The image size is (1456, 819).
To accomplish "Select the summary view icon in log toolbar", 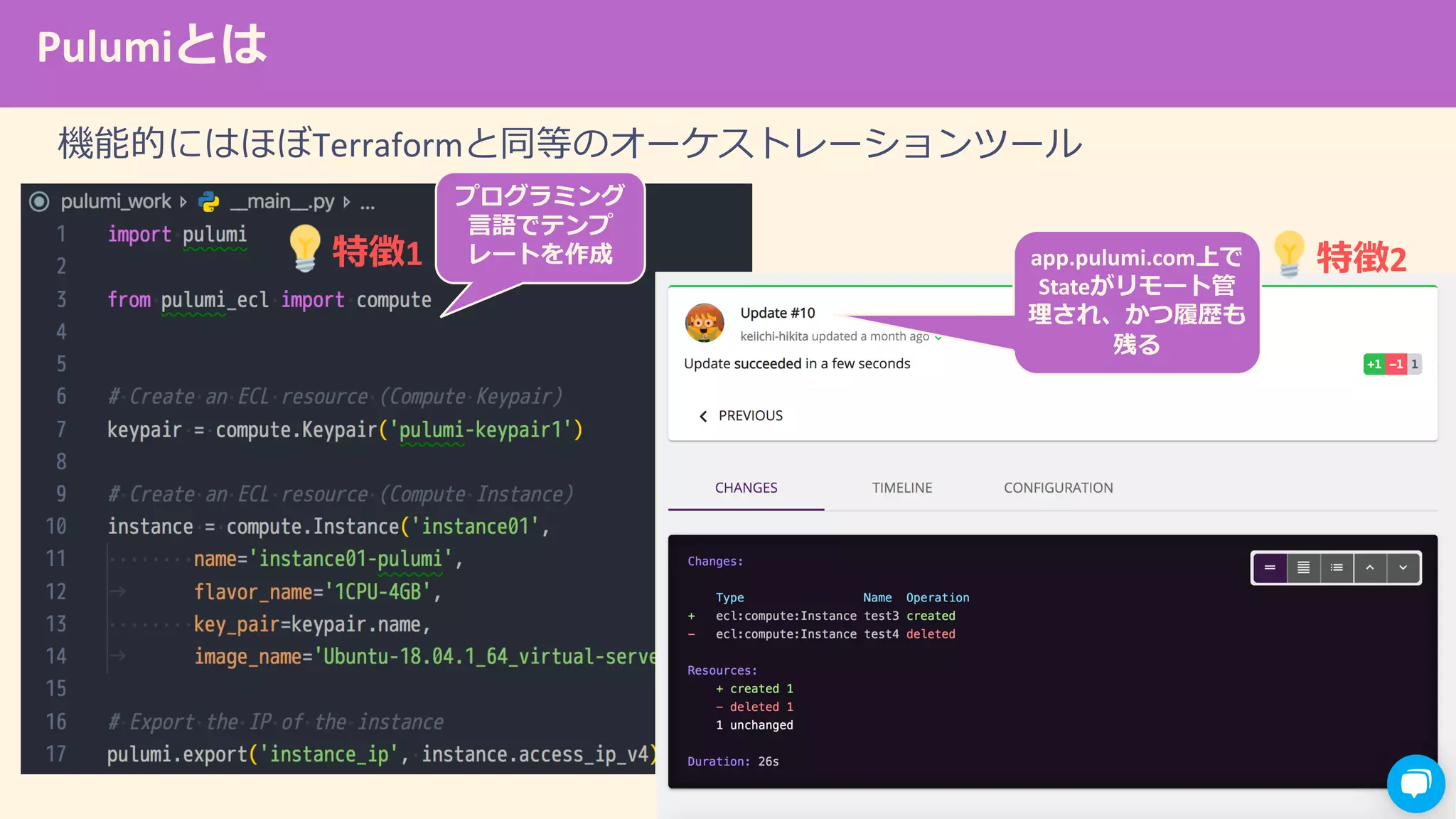I will point(1270,567).
